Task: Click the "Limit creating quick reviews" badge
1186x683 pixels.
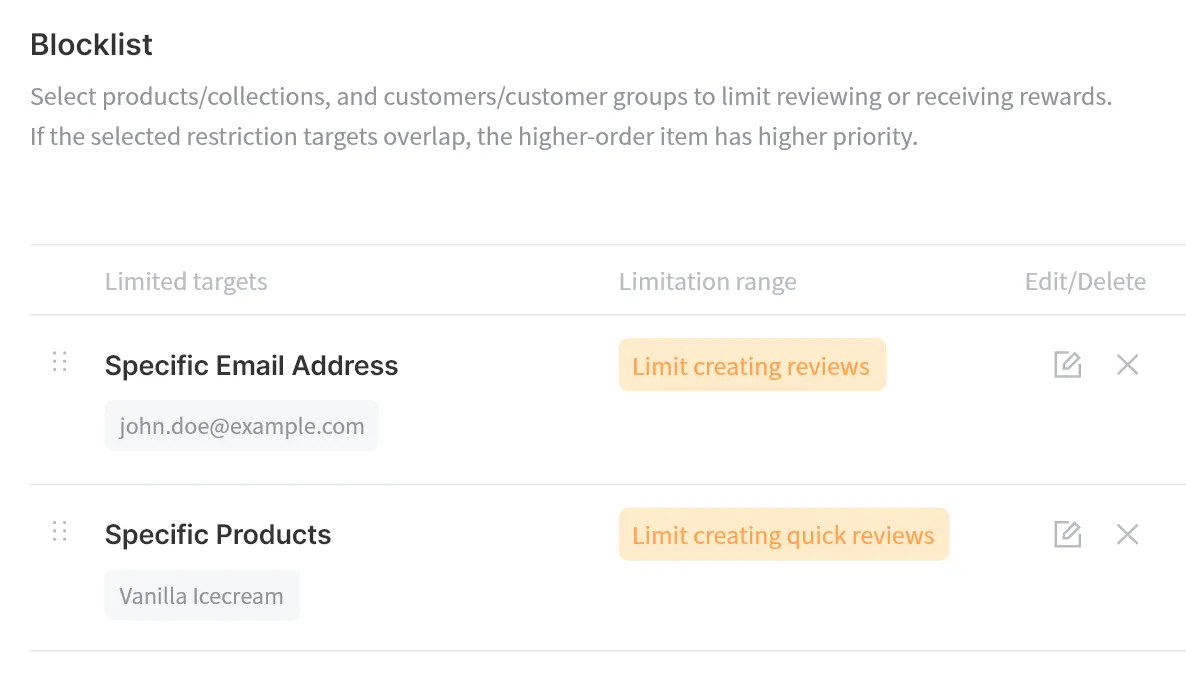Action: tap(783, 535)
